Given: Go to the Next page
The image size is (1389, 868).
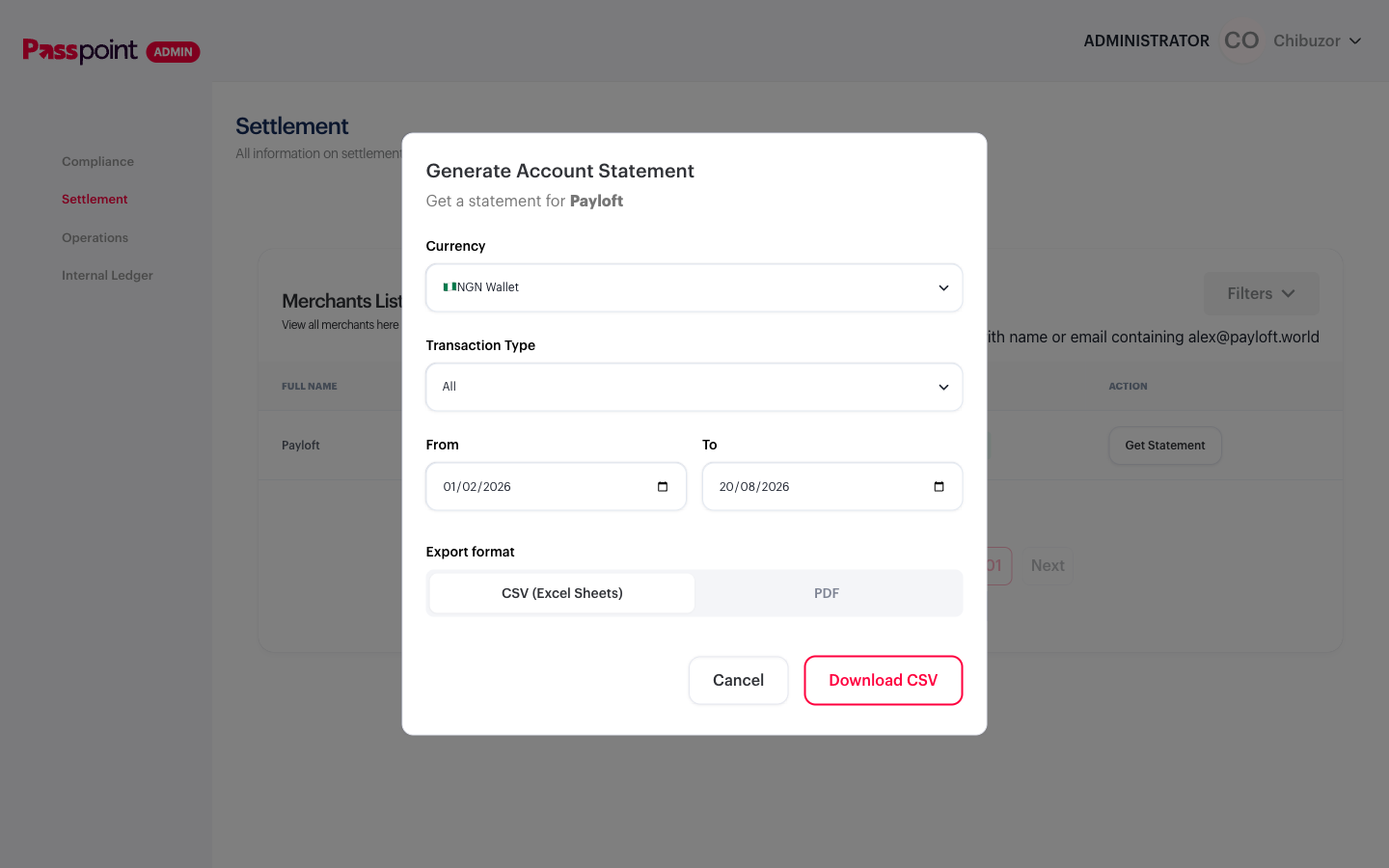Looking at the screenshot, I should point(1048,566).
